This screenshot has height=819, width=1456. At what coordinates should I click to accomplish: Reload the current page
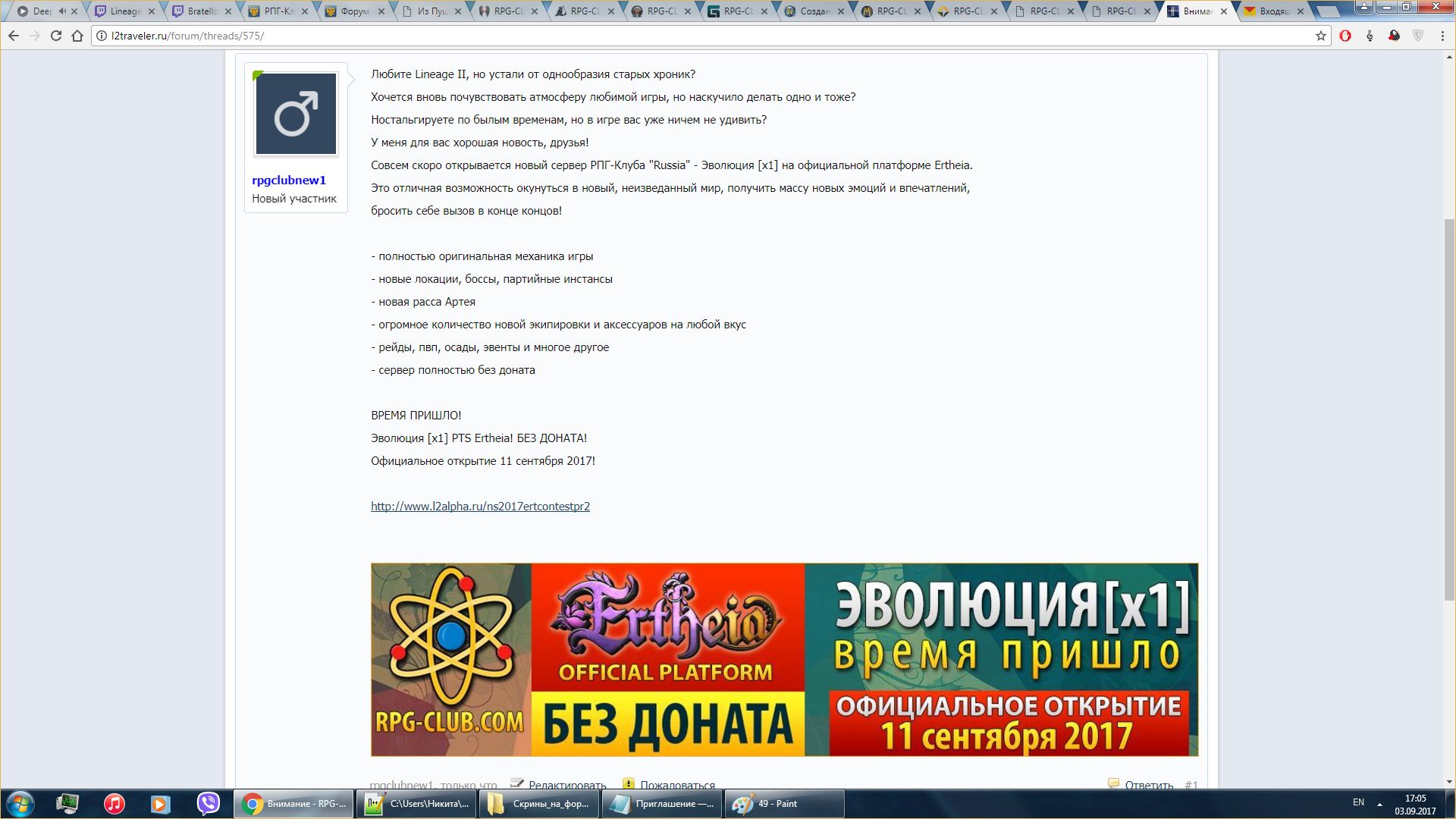click(x=56, y=36)
